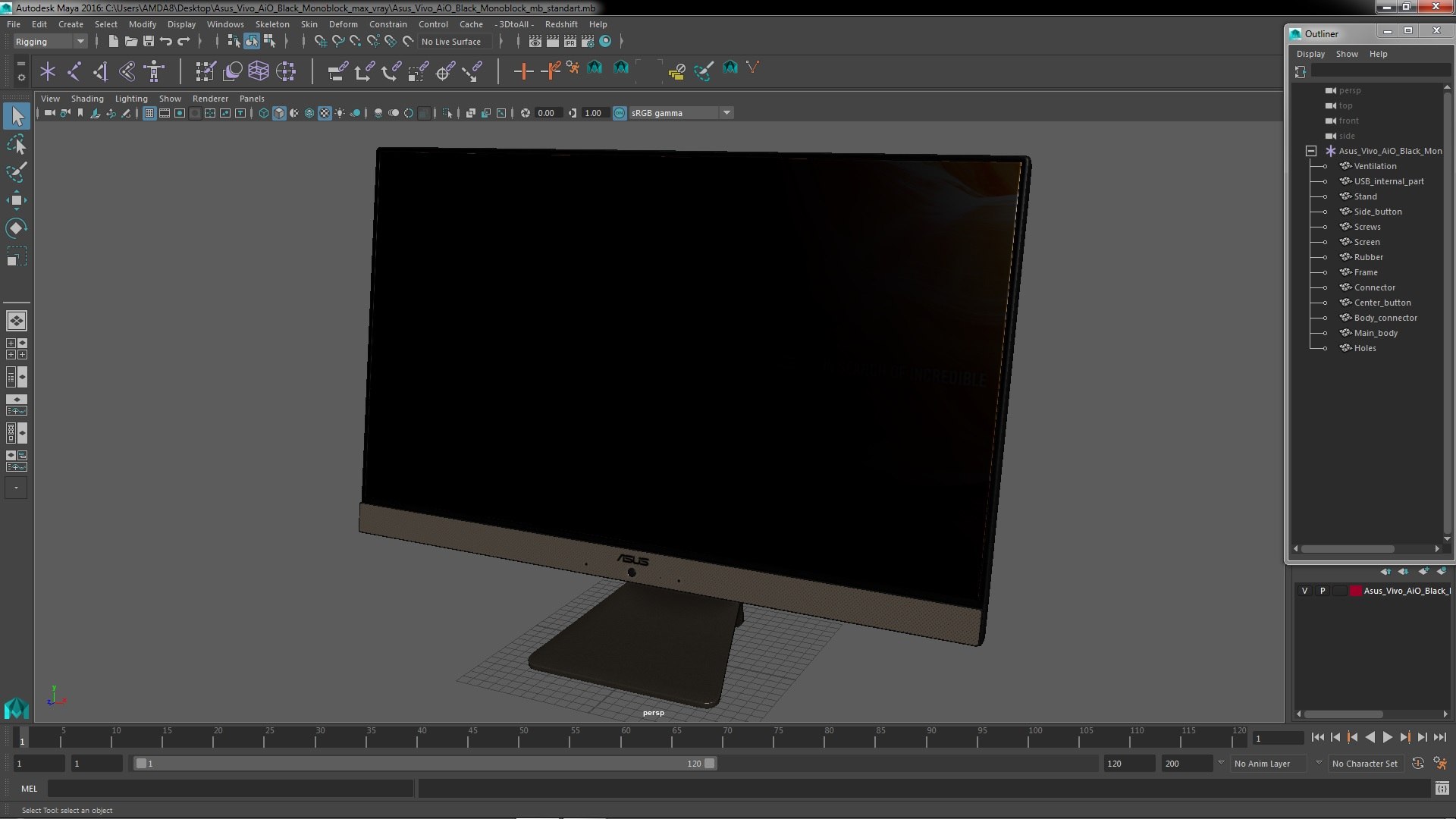Choose the Paint Selection tool
The width and height of the screenshot is (1456, 819).
pos(16,172)
